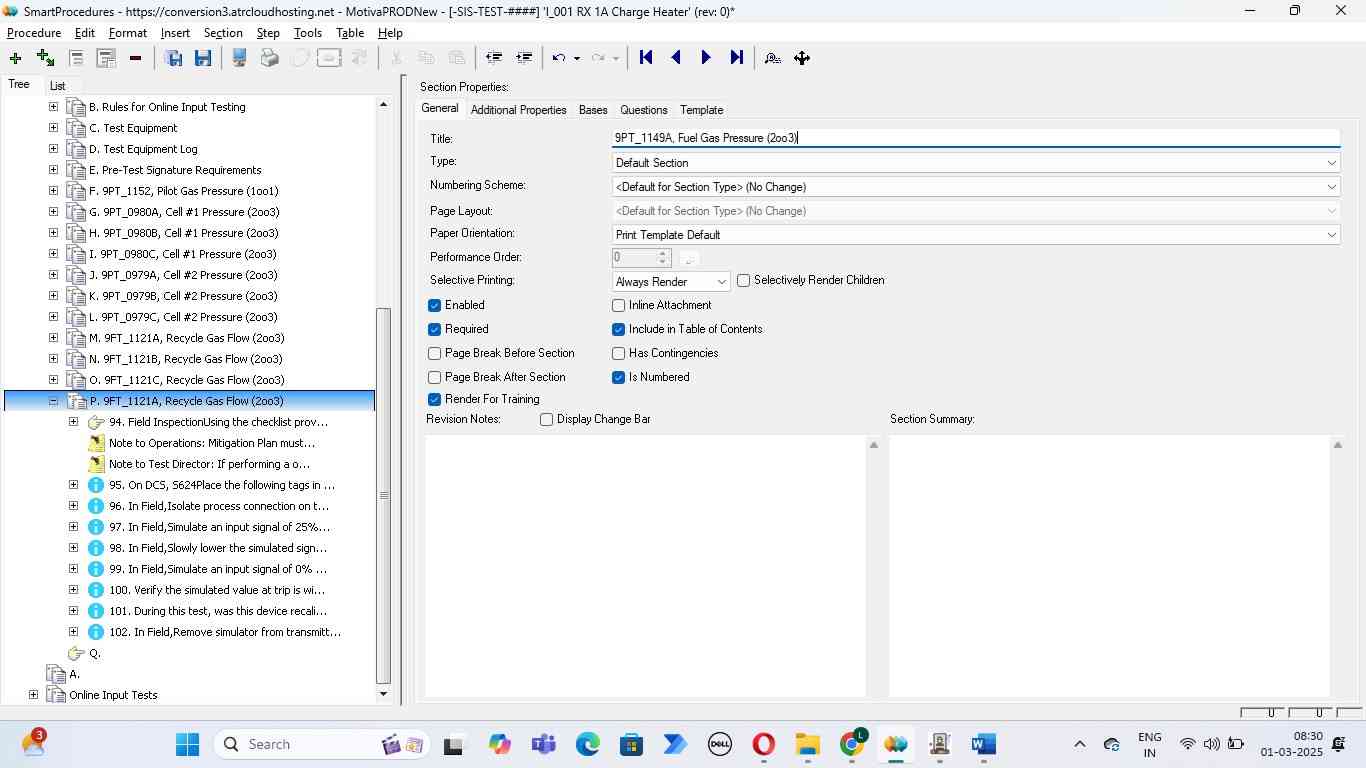The image size is (1366, 768).
Task: Jump to first item with skip-back arrow
Action: (646, 58)
